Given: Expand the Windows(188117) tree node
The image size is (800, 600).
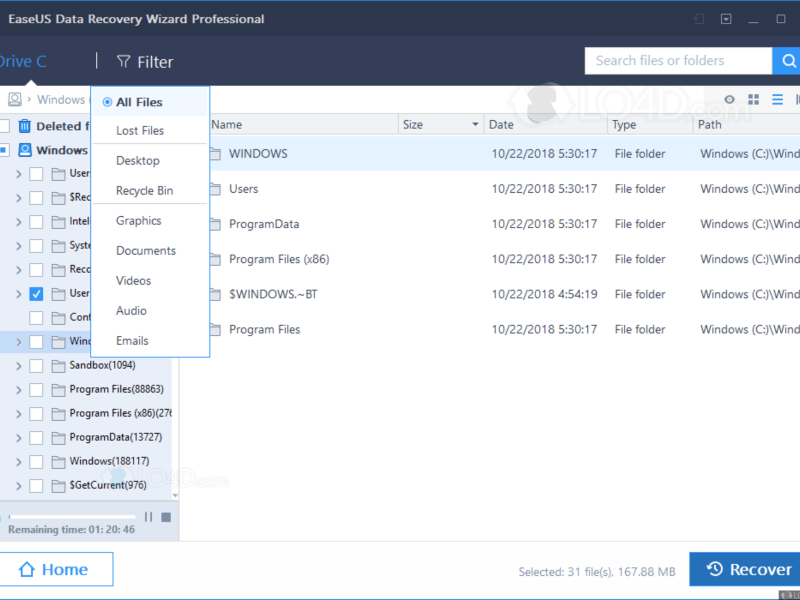Looking at the screenshot, I should pyautogui.click(x=19, y=462).
